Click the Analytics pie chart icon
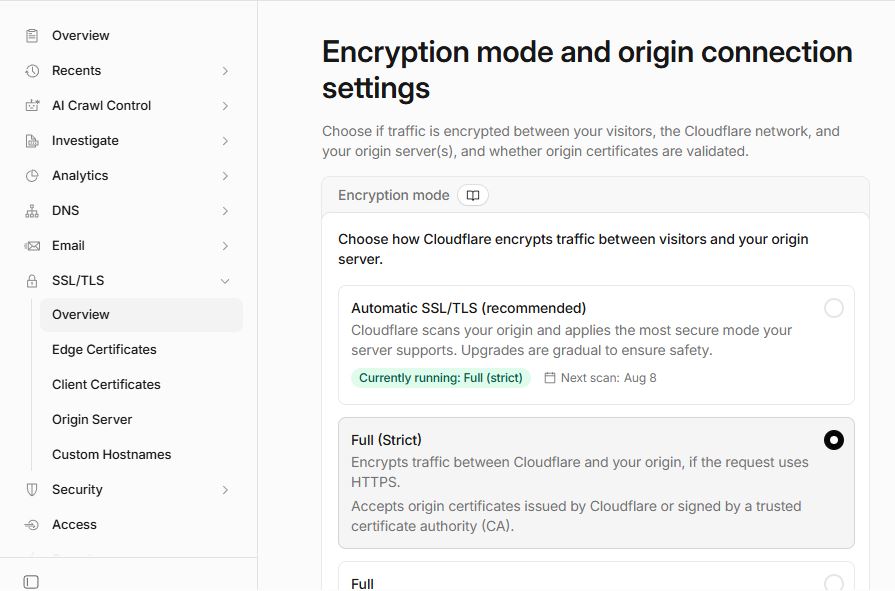The width and height of the screenshot is (895, 591). 32,176
